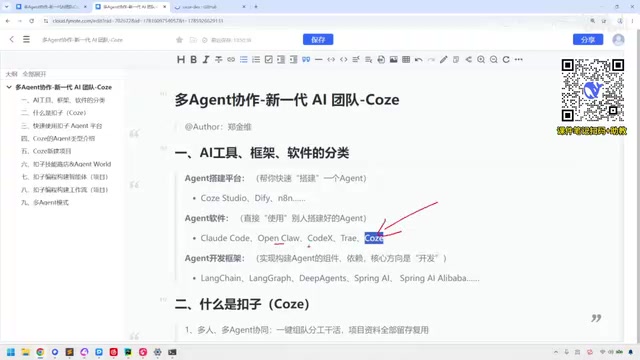Insert a code block with the angle brackets icon
This screenshot has width=640, height=360.
pyautogui.click(x=344, y=60)
